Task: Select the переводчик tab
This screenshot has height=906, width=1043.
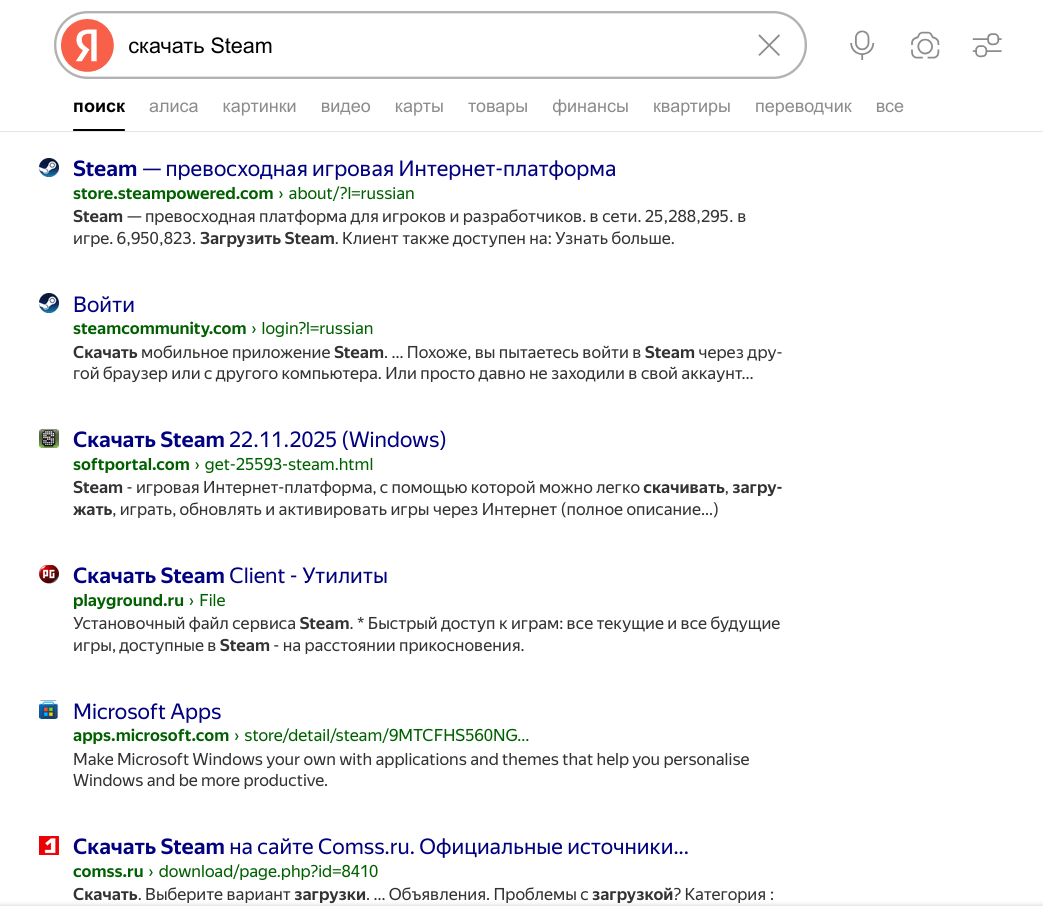Action: tap(803, 106)
